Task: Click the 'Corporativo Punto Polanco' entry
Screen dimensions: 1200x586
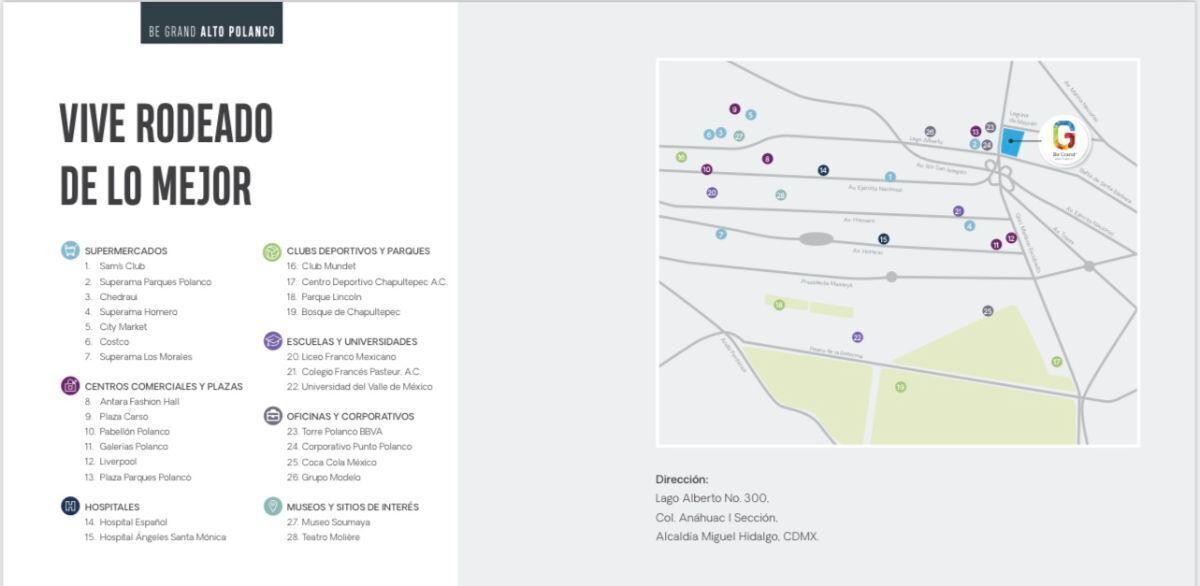Action: point(349,447)
